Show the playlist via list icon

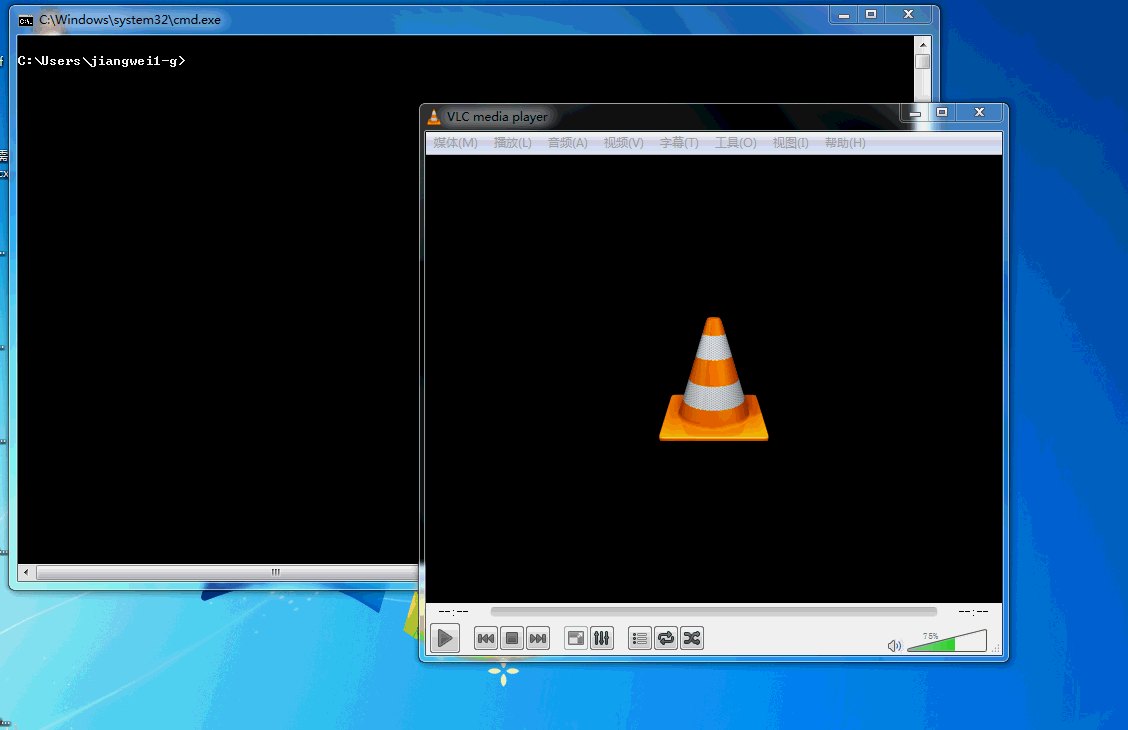(640, 638)
